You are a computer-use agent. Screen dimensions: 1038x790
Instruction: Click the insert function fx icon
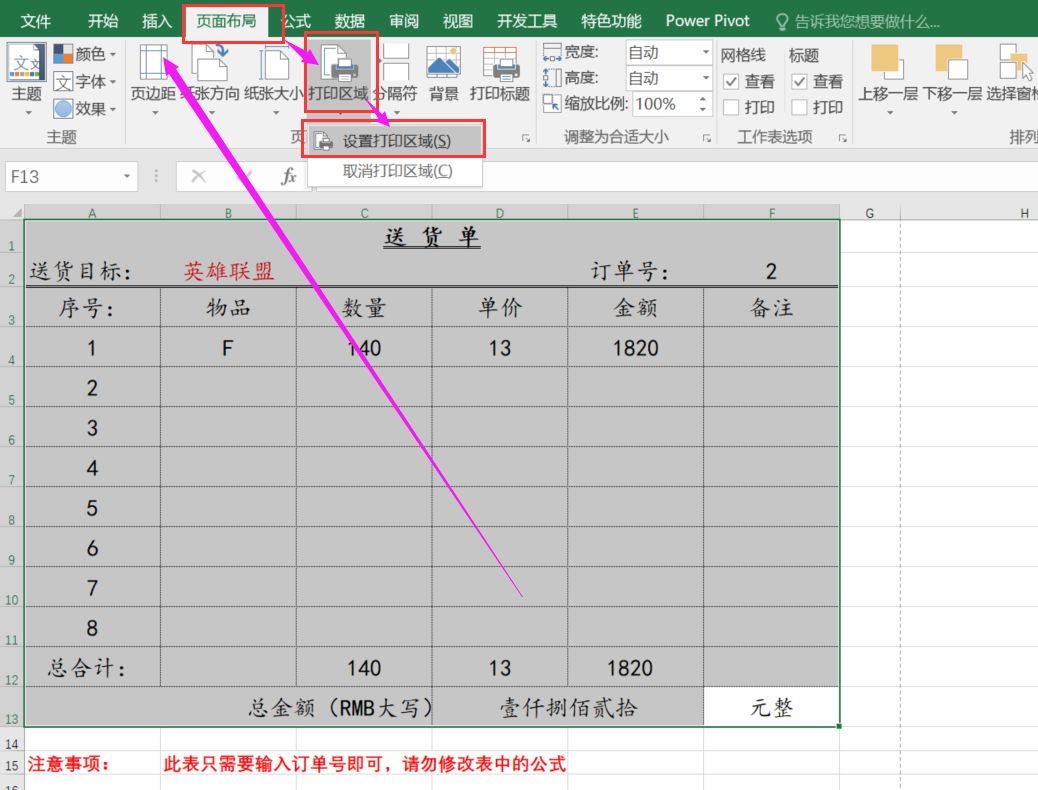pyautogui.click(x=289, y=176)
